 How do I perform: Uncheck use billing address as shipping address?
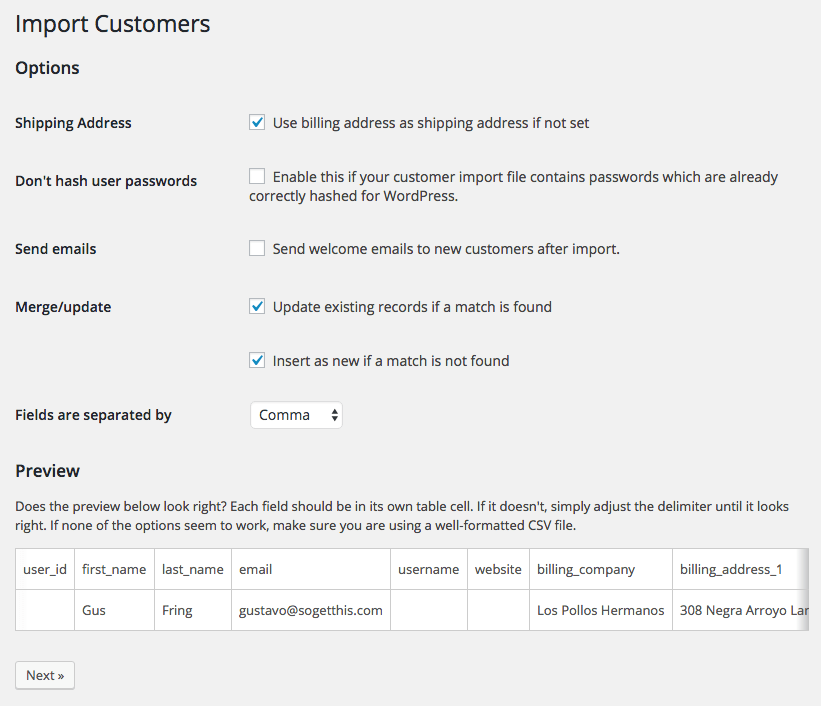(x=257, y=123)
